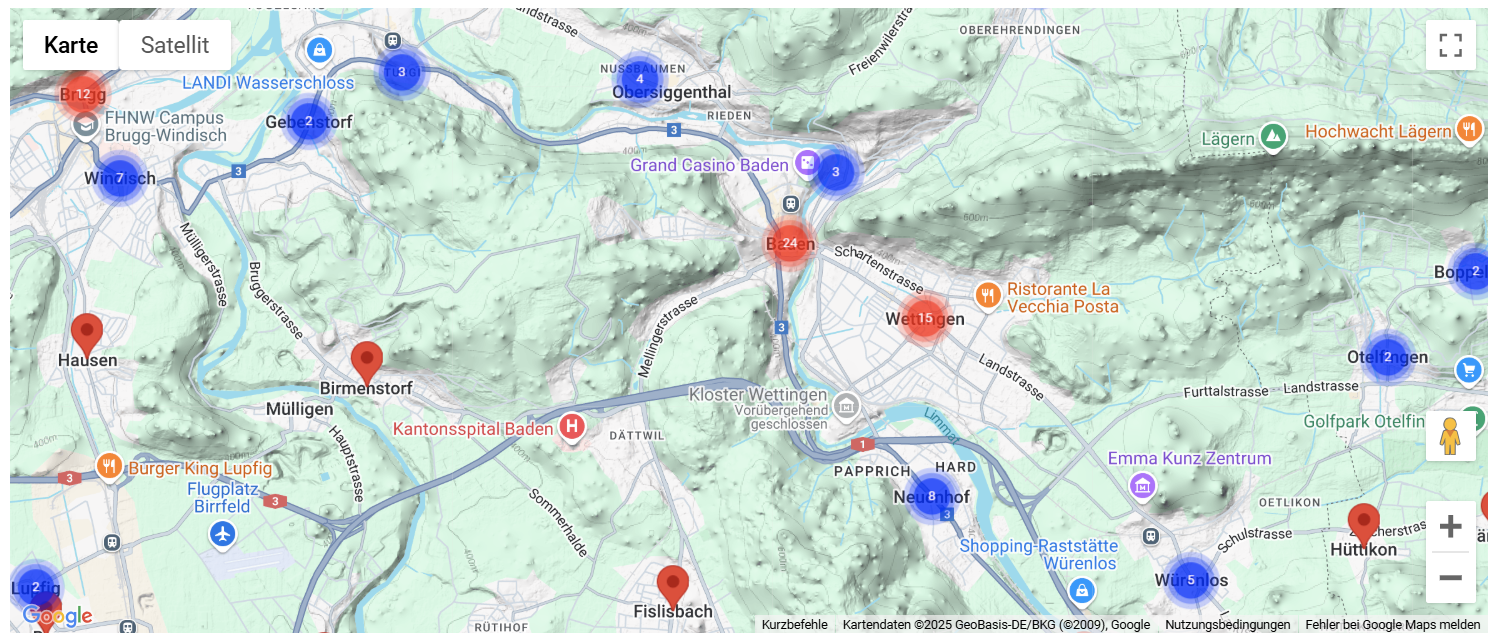
Task: Click the blue shopping cart icon near Otelfingen
Action: point(1469,371)
